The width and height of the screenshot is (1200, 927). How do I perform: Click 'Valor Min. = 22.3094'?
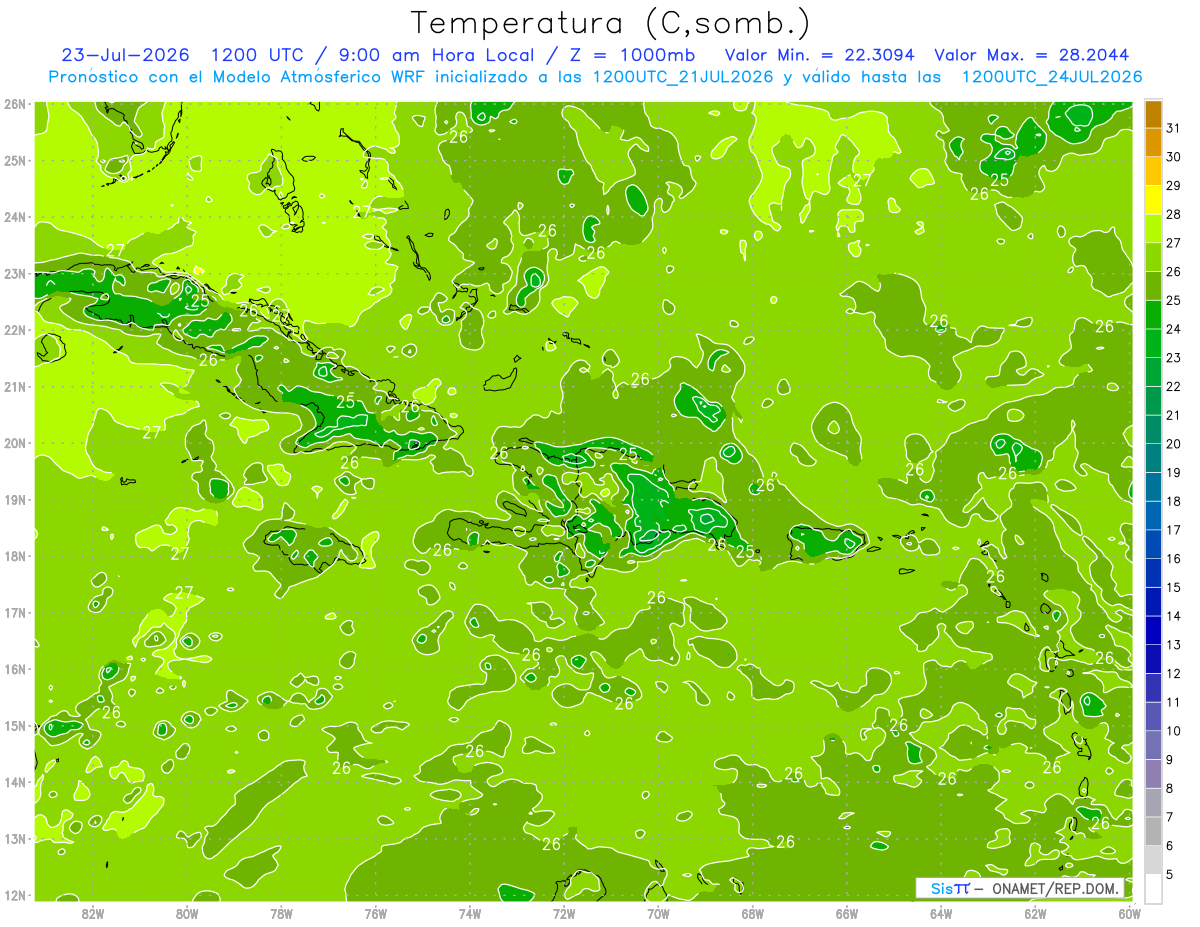tap(820, 55)
